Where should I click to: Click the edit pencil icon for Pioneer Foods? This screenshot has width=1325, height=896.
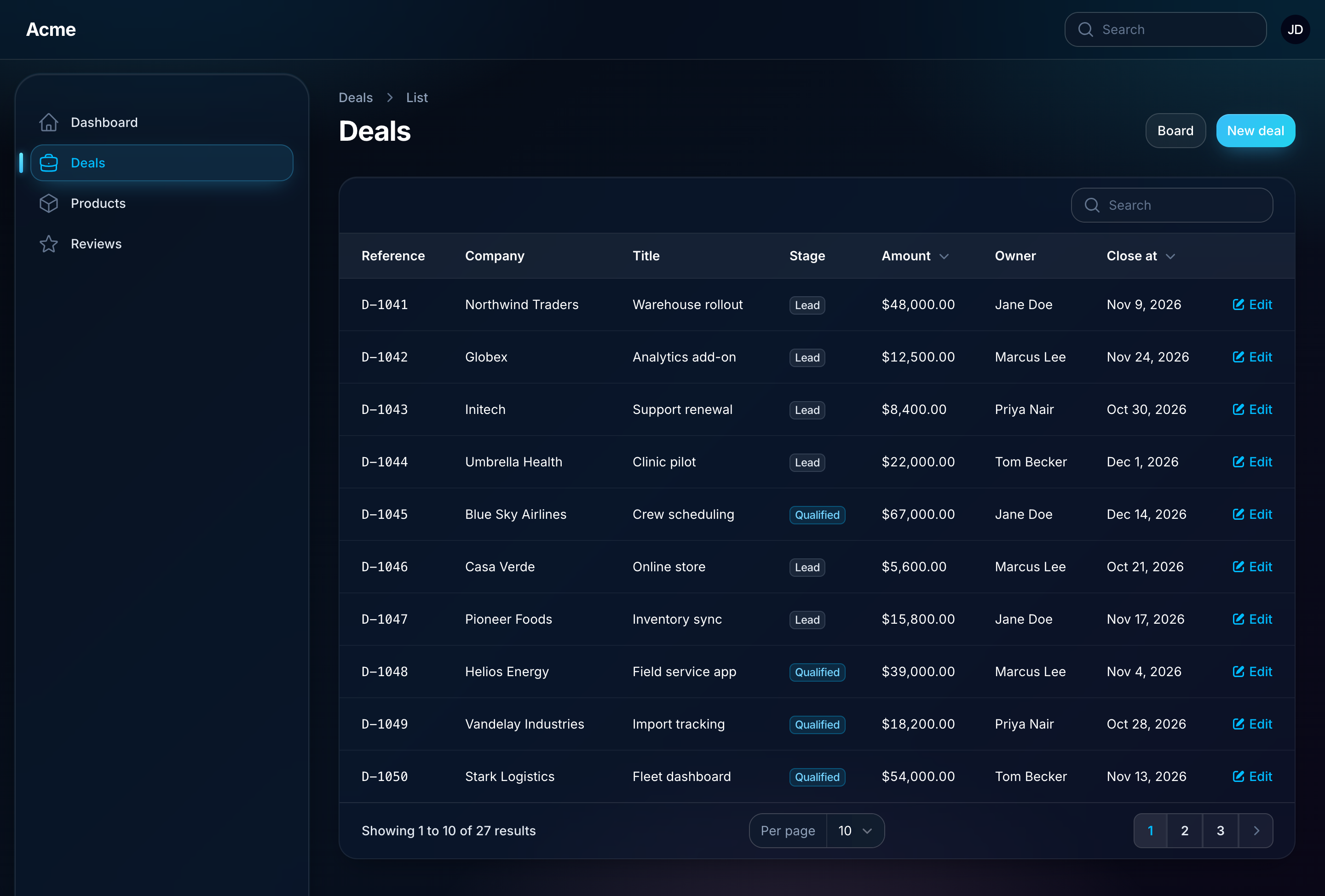[1239, 619]
